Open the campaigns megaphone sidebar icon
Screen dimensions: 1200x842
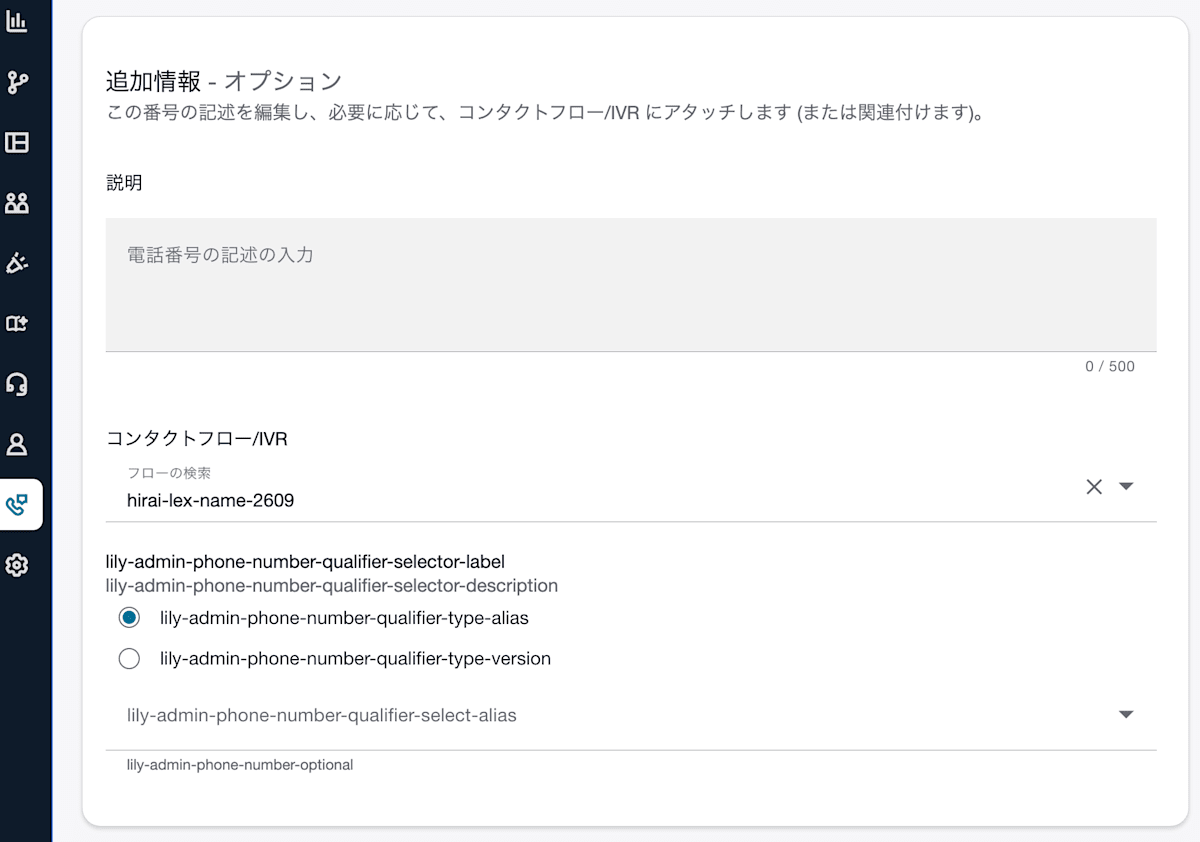click(16, 263)
